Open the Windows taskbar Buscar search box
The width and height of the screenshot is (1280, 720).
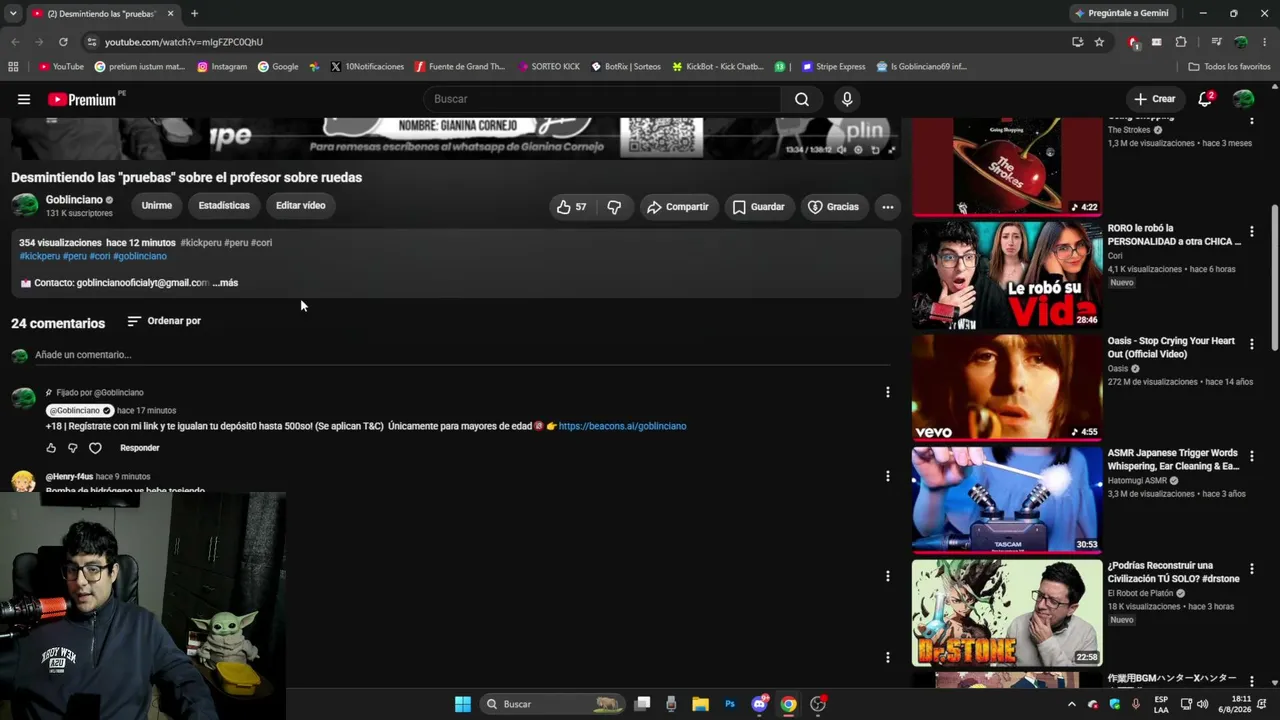(552, 704)
